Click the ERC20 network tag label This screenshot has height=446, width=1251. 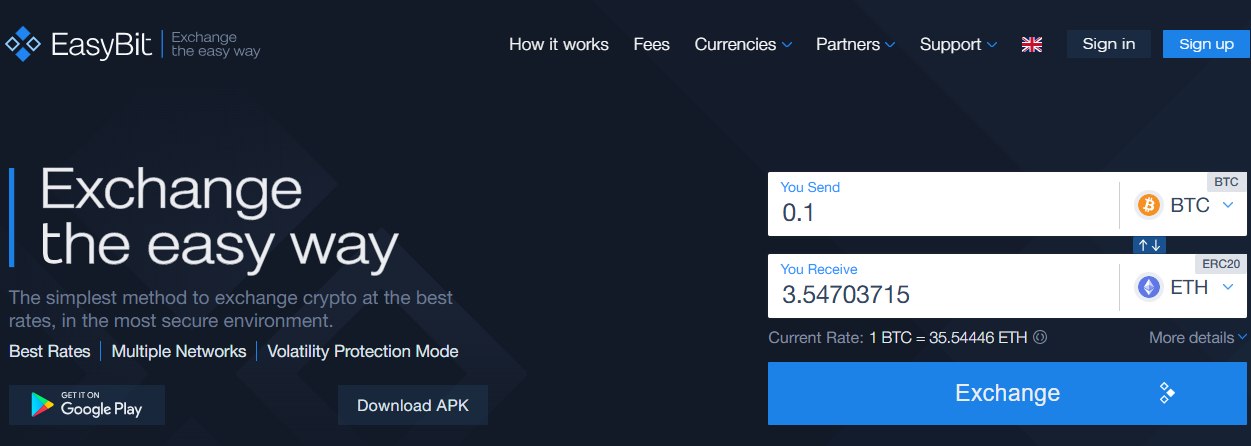point(1221,264)
